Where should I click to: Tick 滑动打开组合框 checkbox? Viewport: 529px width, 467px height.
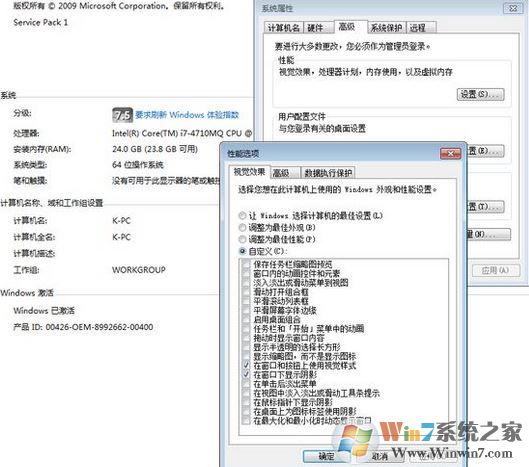(246, 292)
